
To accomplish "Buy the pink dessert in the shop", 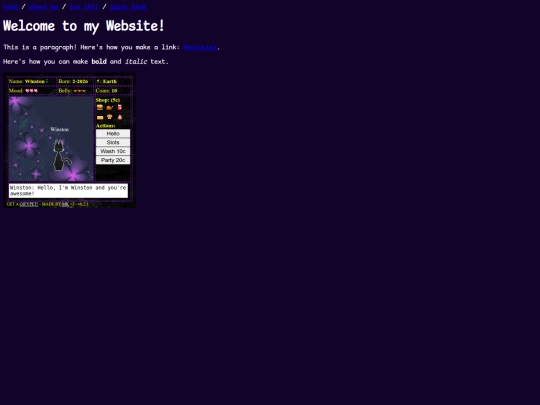I will click(x=120, y=117).
